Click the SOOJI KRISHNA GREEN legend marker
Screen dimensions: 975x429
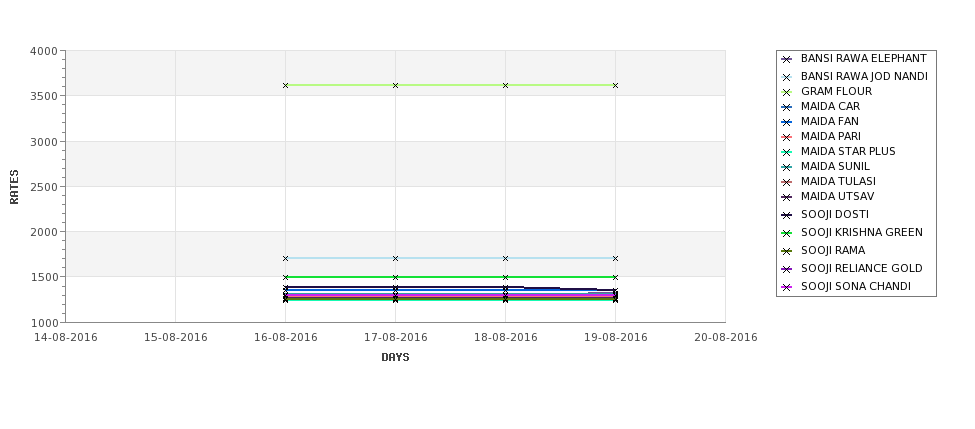click(x=787, y=233)
